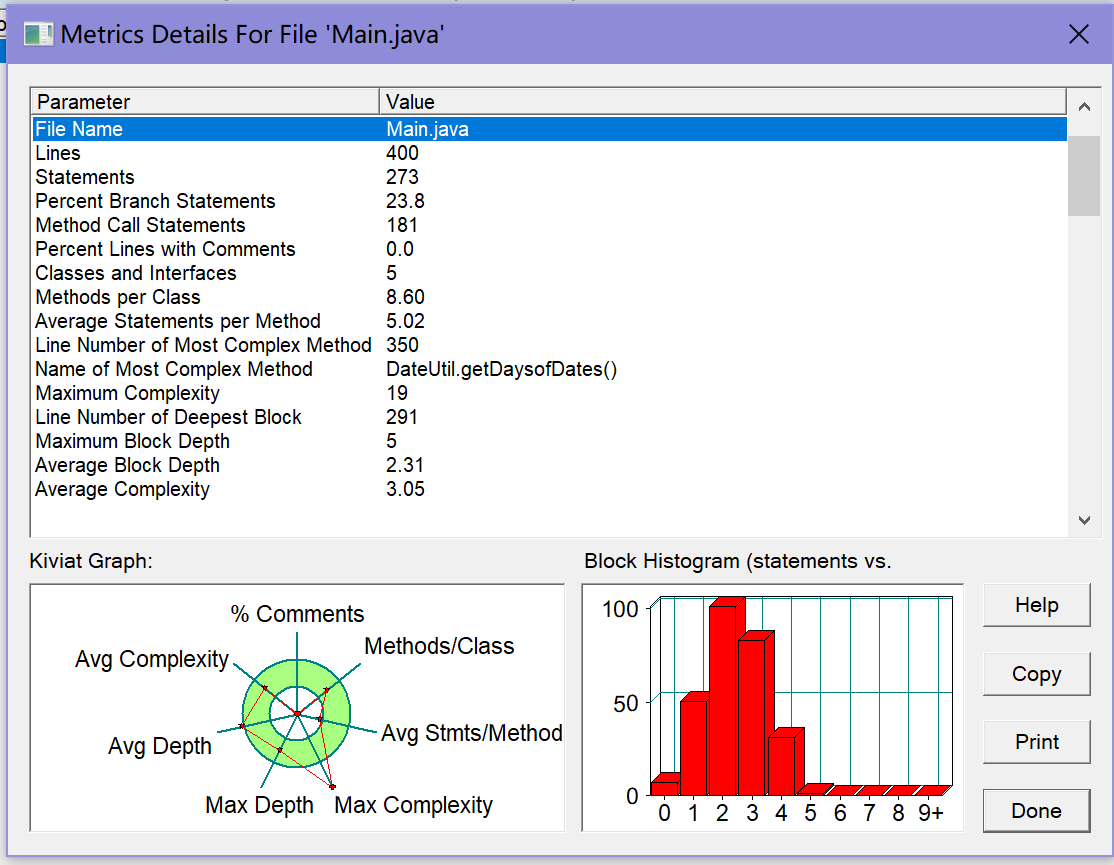Click the value 8.60 for Methods per Class
Screen dimensions: 1114x865
[x=405, y=298]
